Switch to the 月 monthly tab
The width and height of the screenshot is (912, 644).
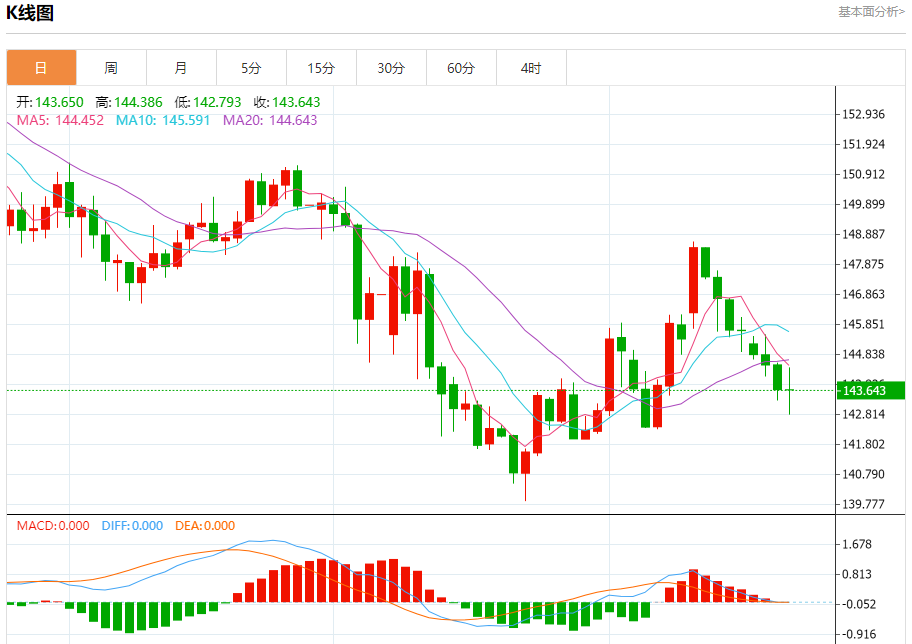(x=181, y=67)
